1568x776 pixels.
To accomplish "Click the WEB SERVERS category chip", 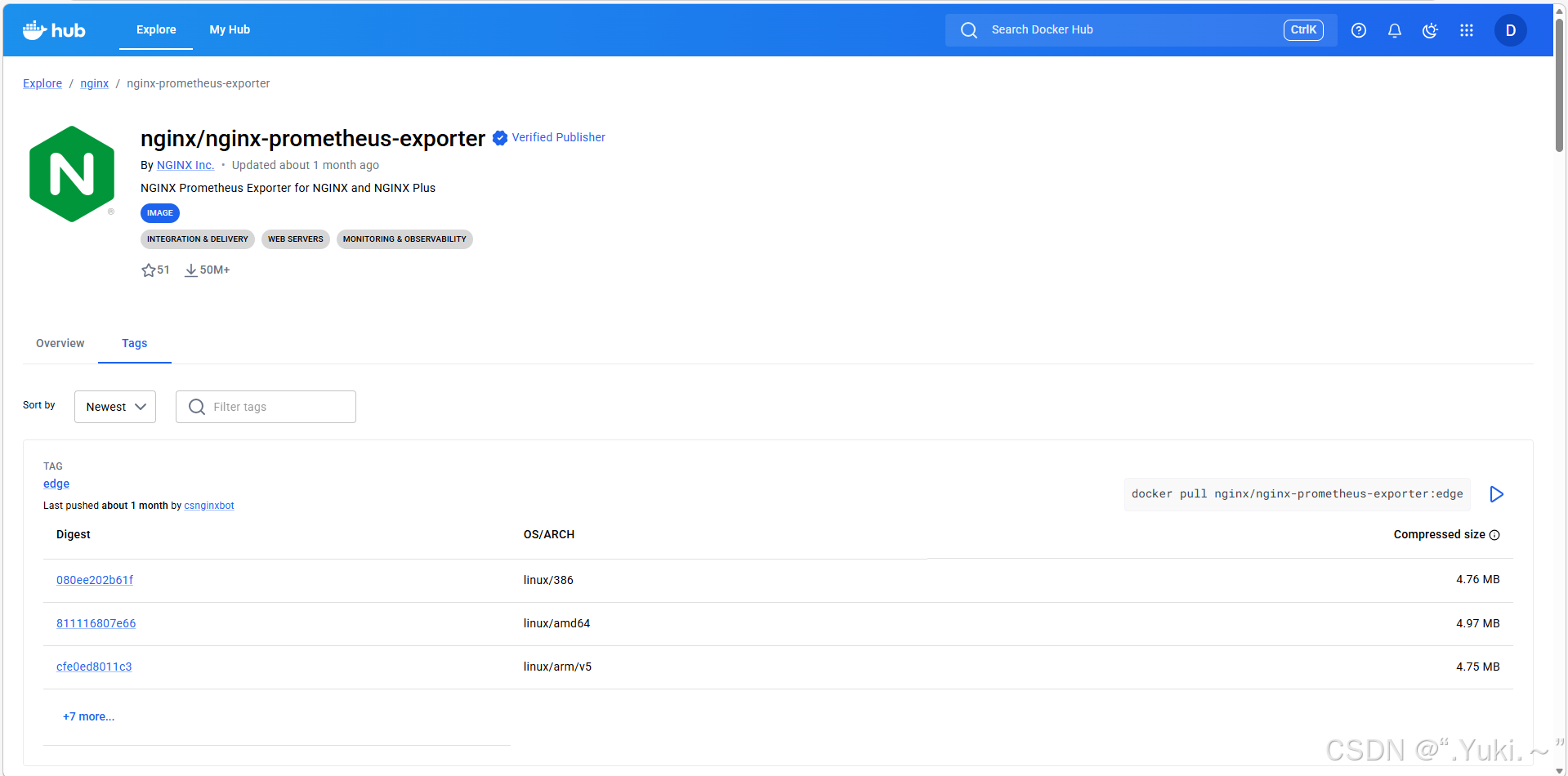I will click(296, 239).
